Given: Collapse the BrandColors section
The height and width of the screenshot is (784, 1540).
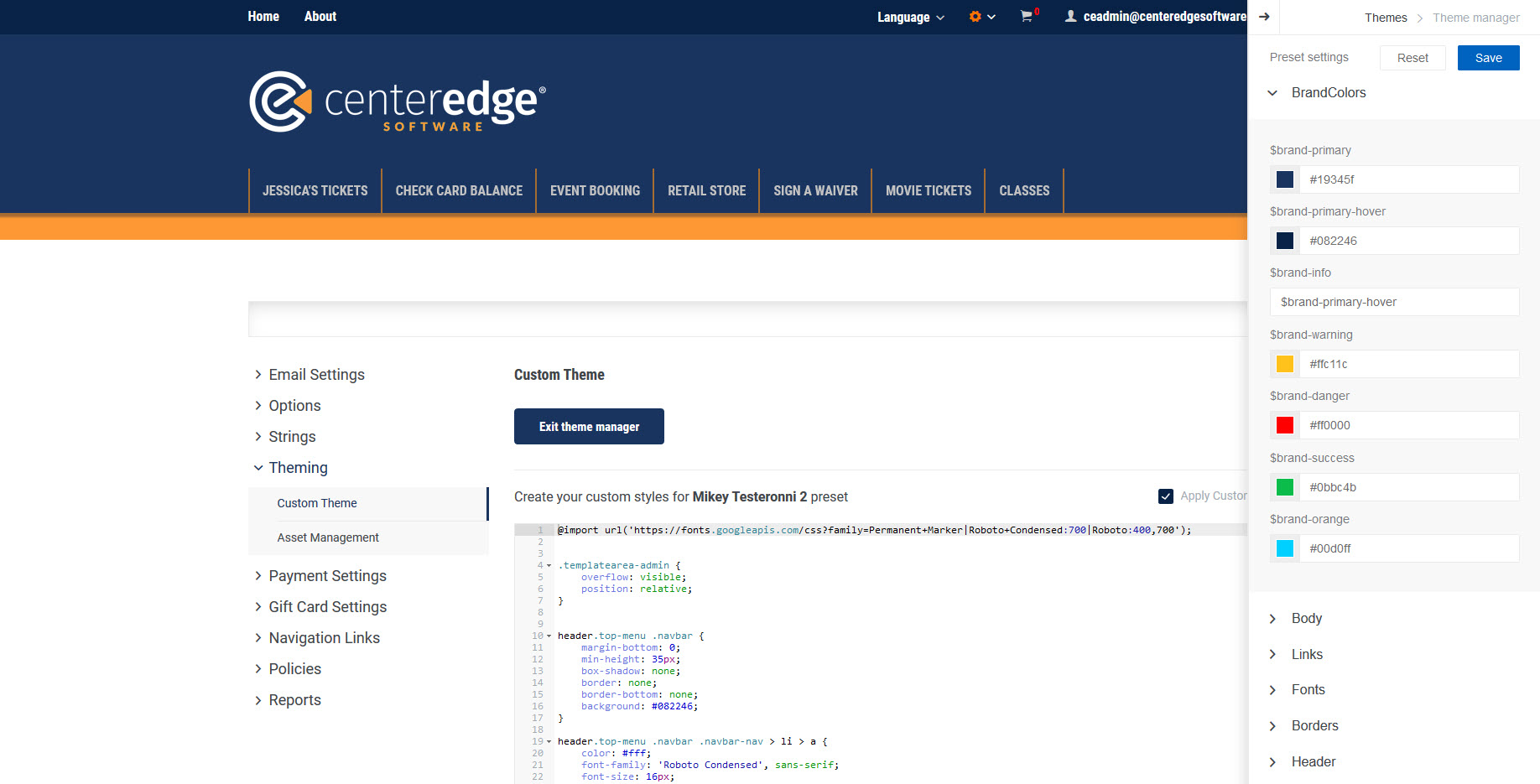Looking at the screenshot, I should click(x=1318, y=93).
